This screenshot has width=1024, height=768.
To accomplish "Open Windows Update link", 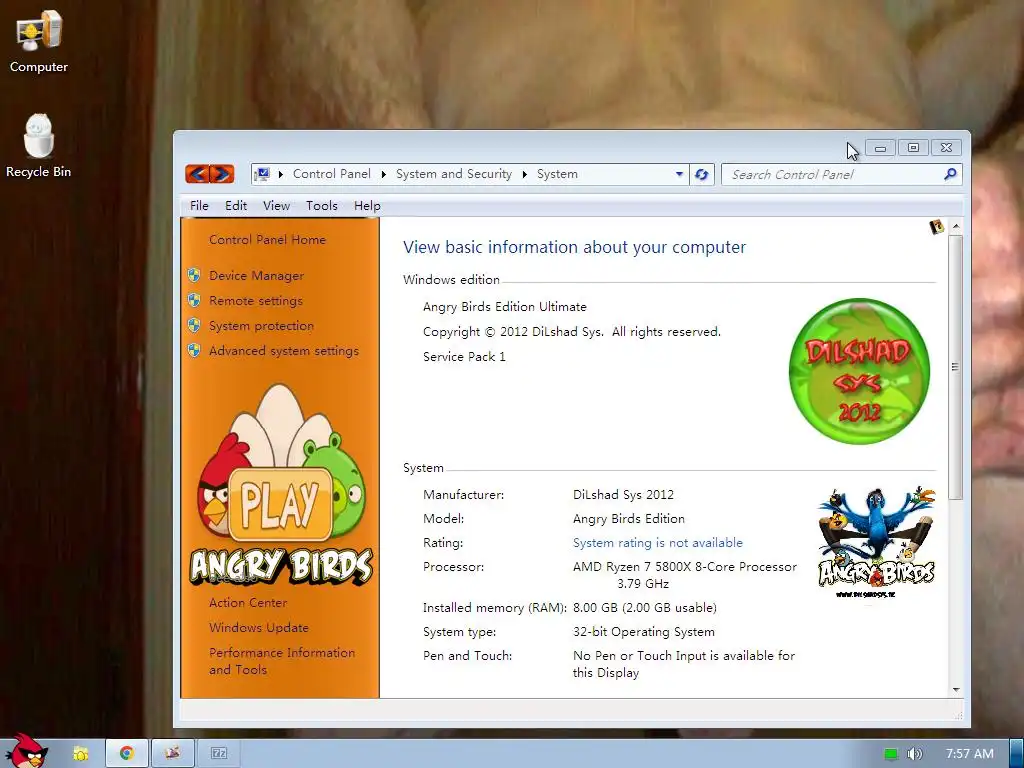I will (x=259, y=627).
